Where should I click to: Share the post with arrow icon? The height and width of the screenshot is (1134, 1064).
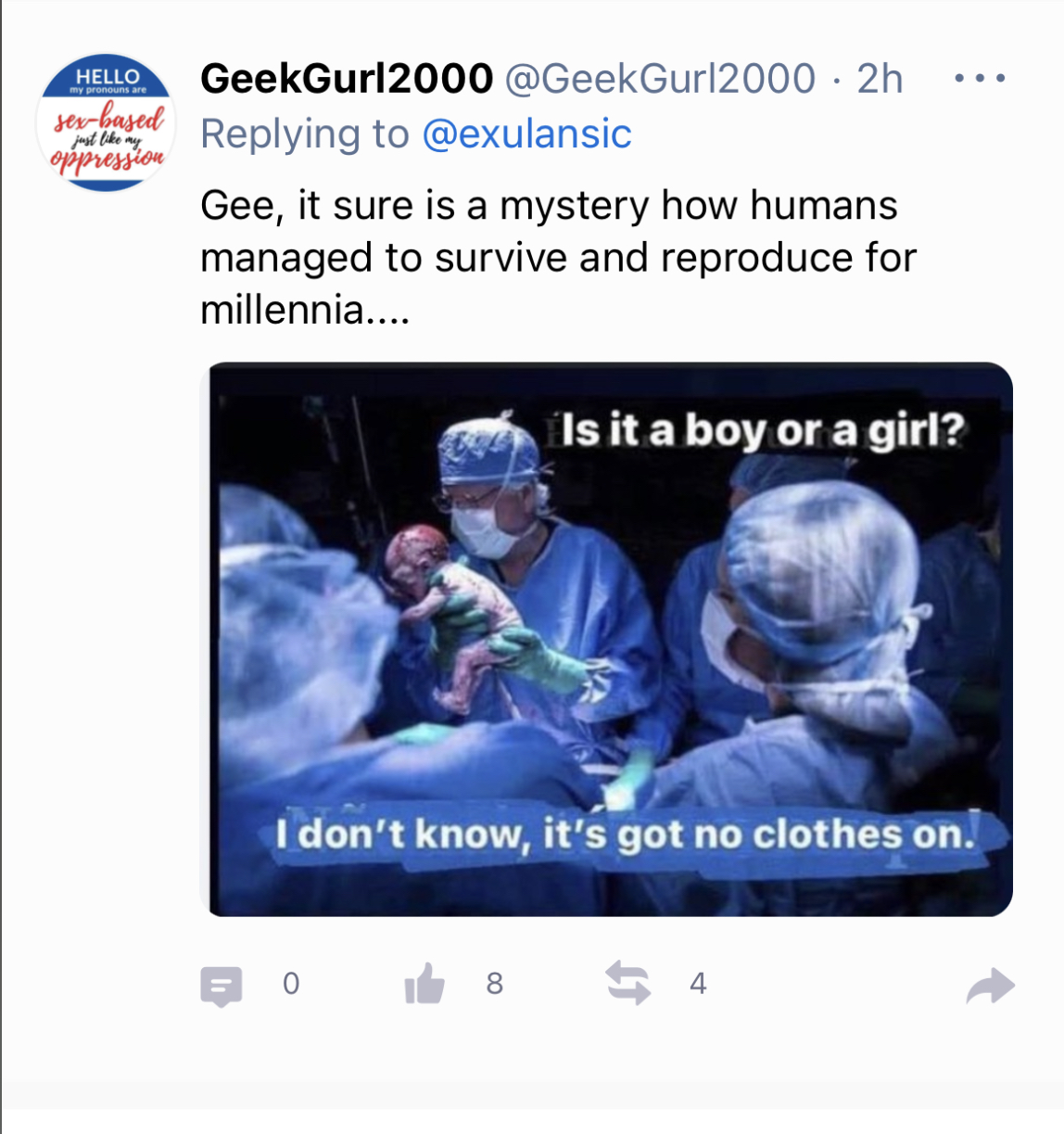tap(990, 986)
